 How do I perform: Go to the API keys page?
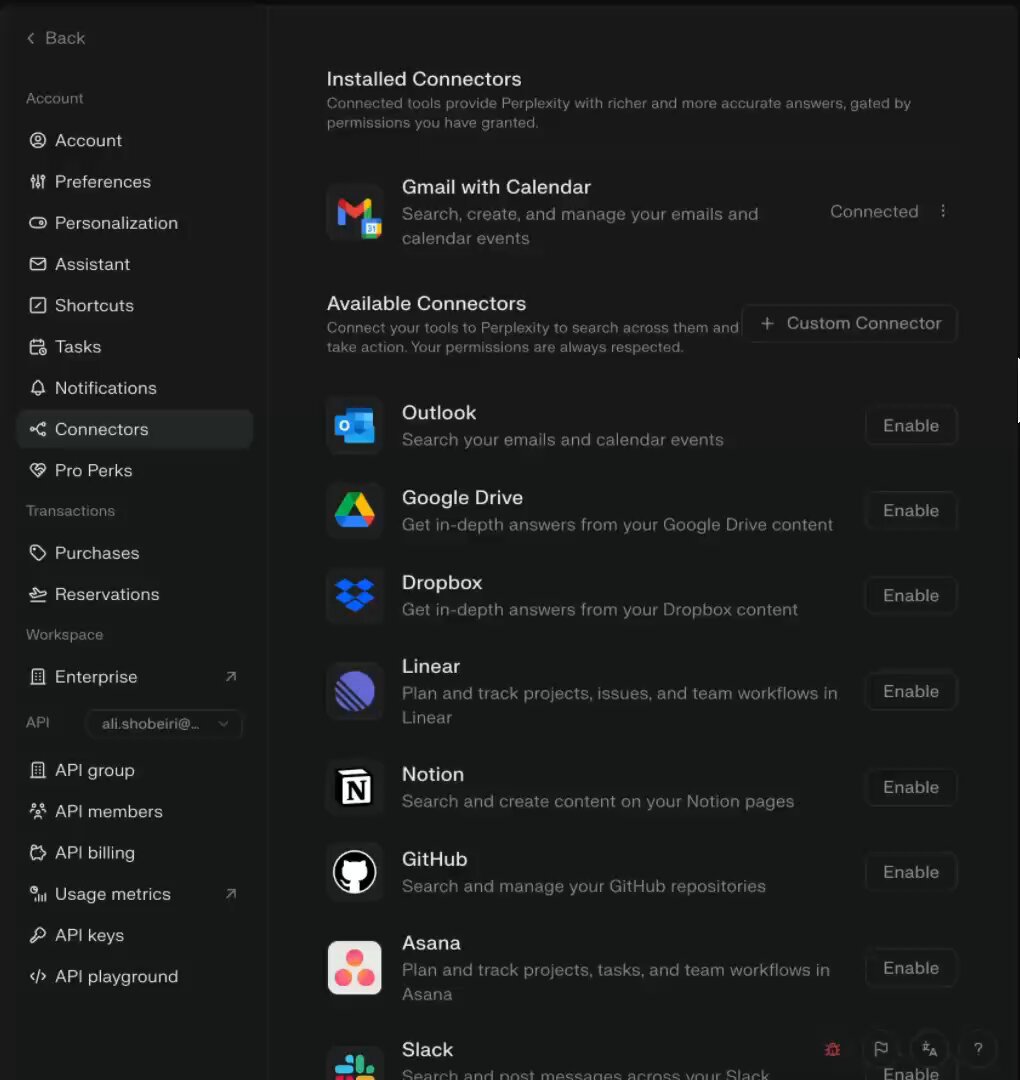[x=135, y=935]
